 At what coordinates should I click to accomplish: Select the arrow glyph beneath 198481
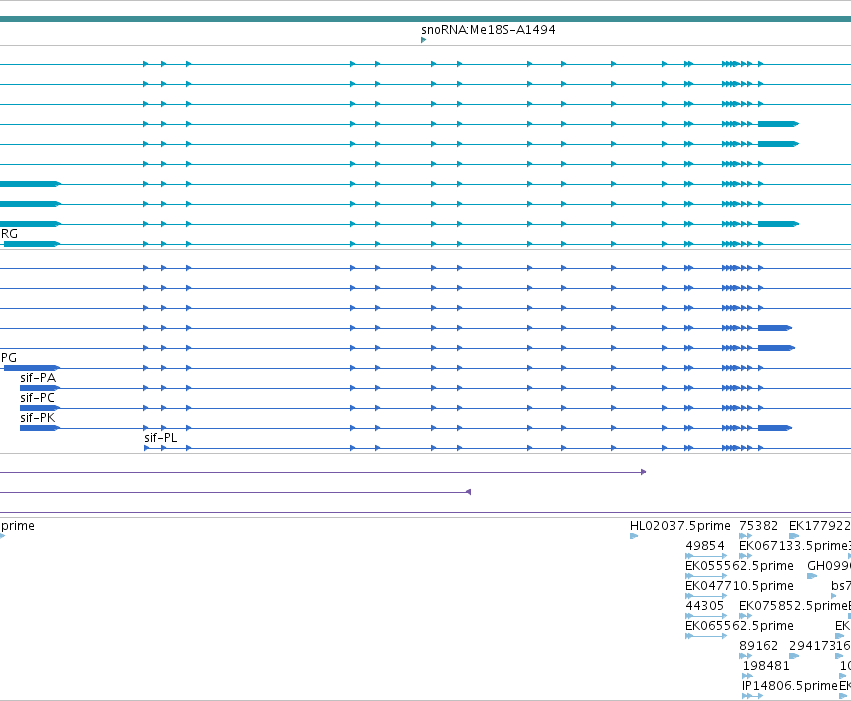(747, 676)
